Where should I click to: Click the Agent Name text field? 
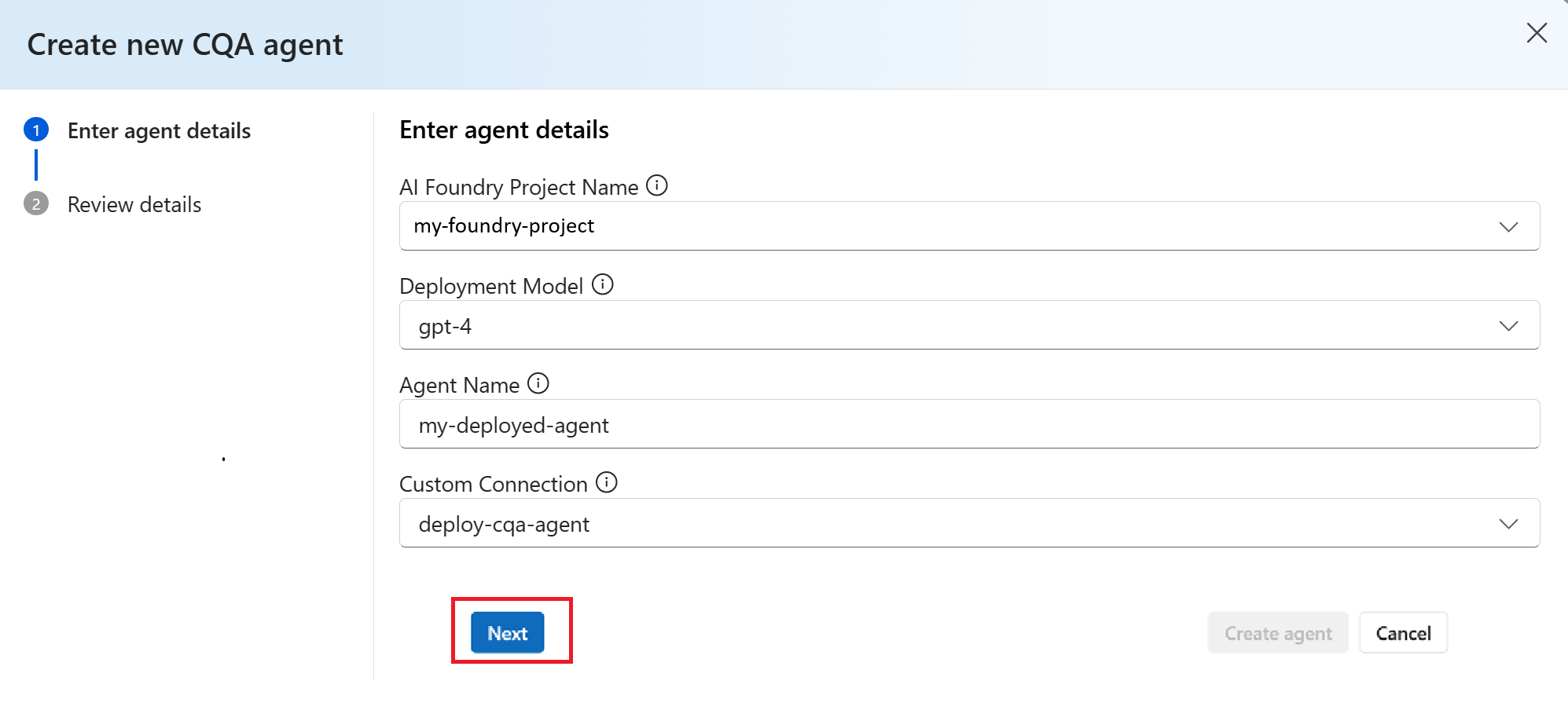[969, 424]
